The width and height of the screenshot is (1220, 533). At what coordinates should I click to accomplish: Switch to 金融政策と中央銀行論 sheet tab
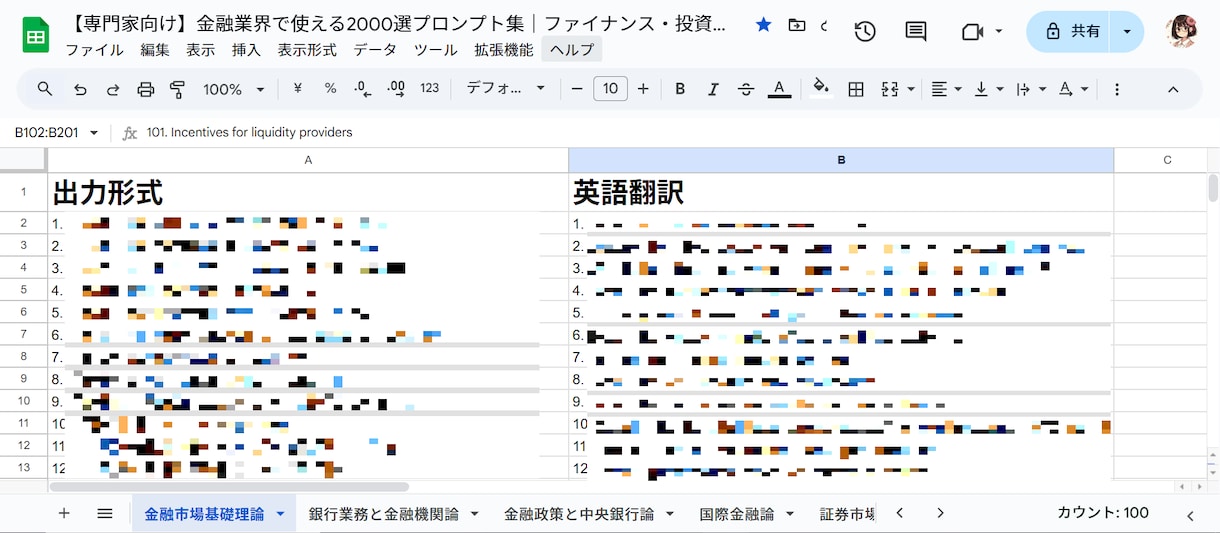579,514
